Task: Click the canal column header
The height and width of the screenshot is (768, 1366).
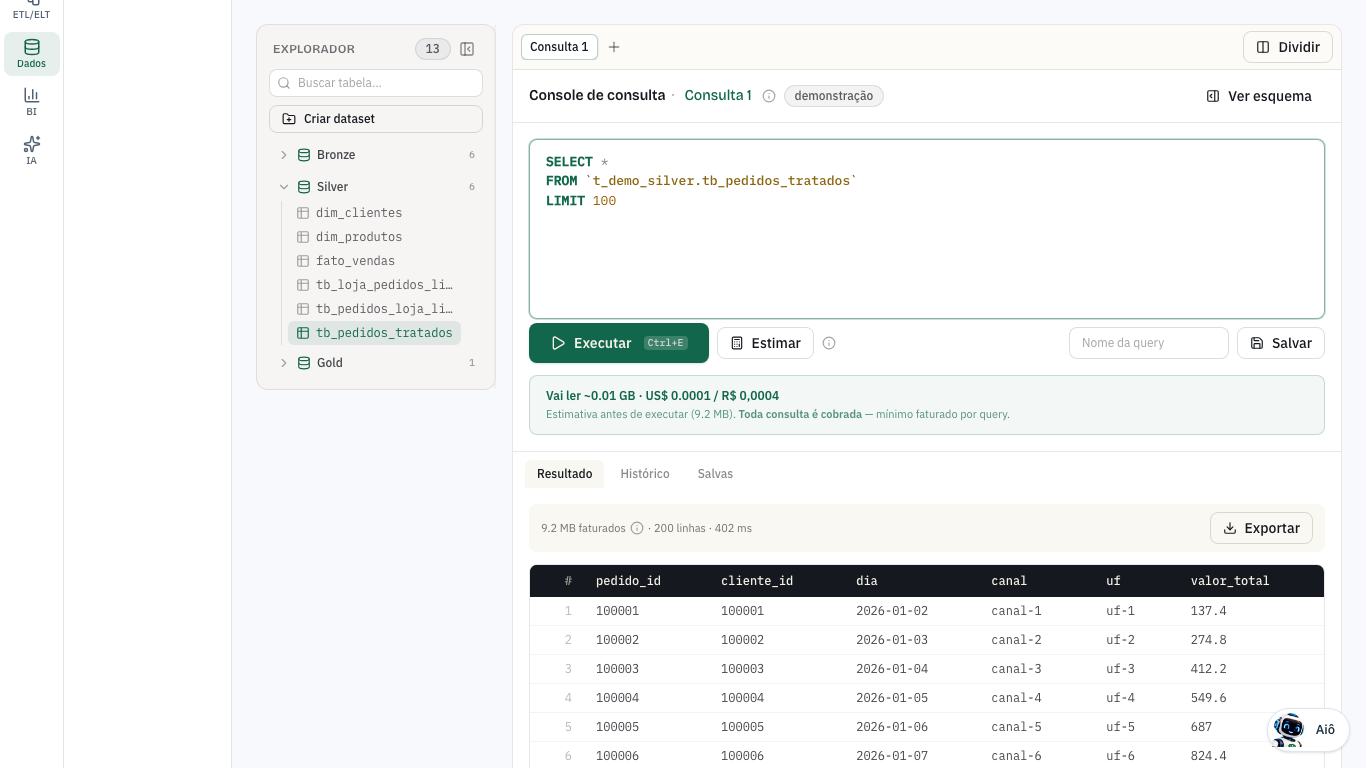Action: pos(1009,581)
